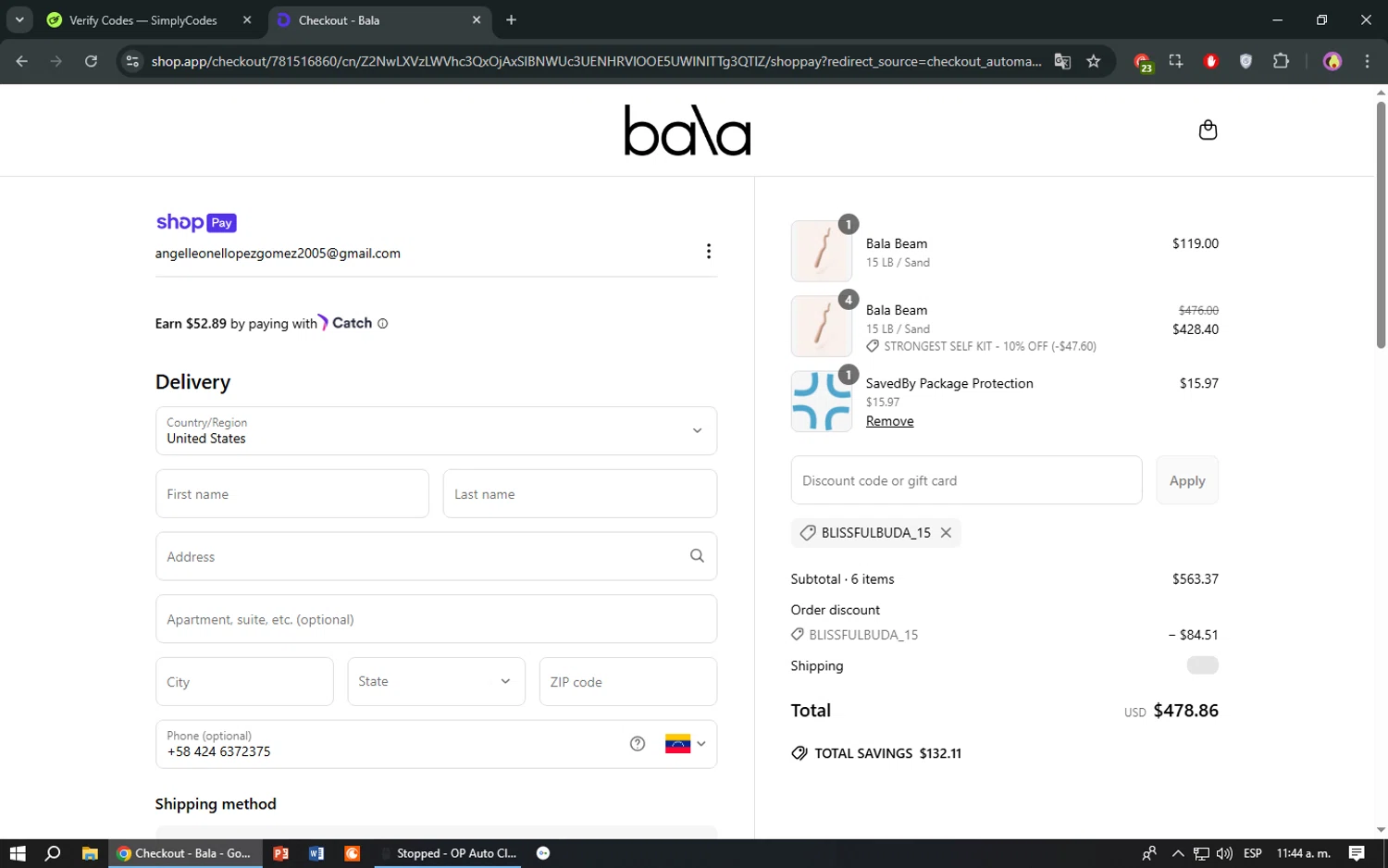Image resolution: width=1388 pixels, height=868 pixels.
Task: Close the Verify Codes tab
Action: 247,19
